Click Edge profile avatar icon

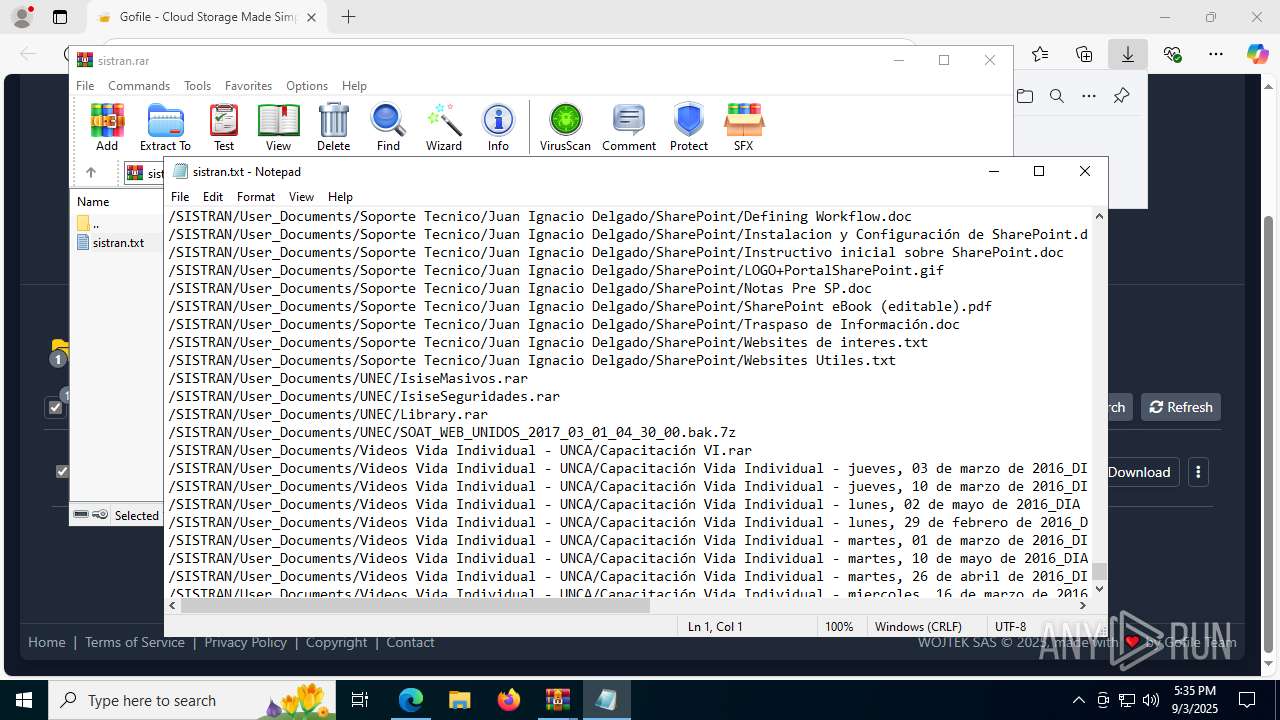click(x=22, y=17)
